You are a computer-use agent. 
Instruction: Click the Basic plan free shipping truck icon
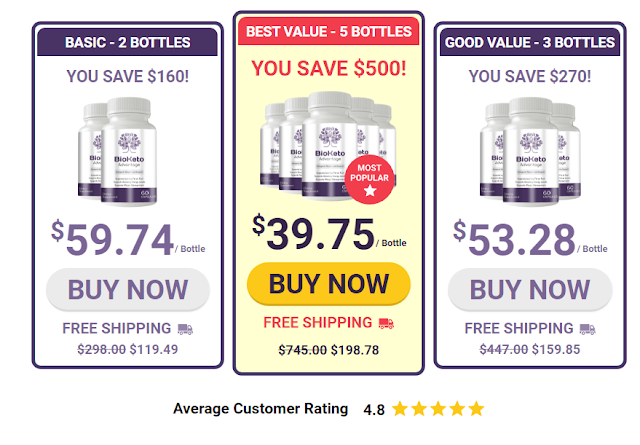pyautogui.click(x=185, y=328)
